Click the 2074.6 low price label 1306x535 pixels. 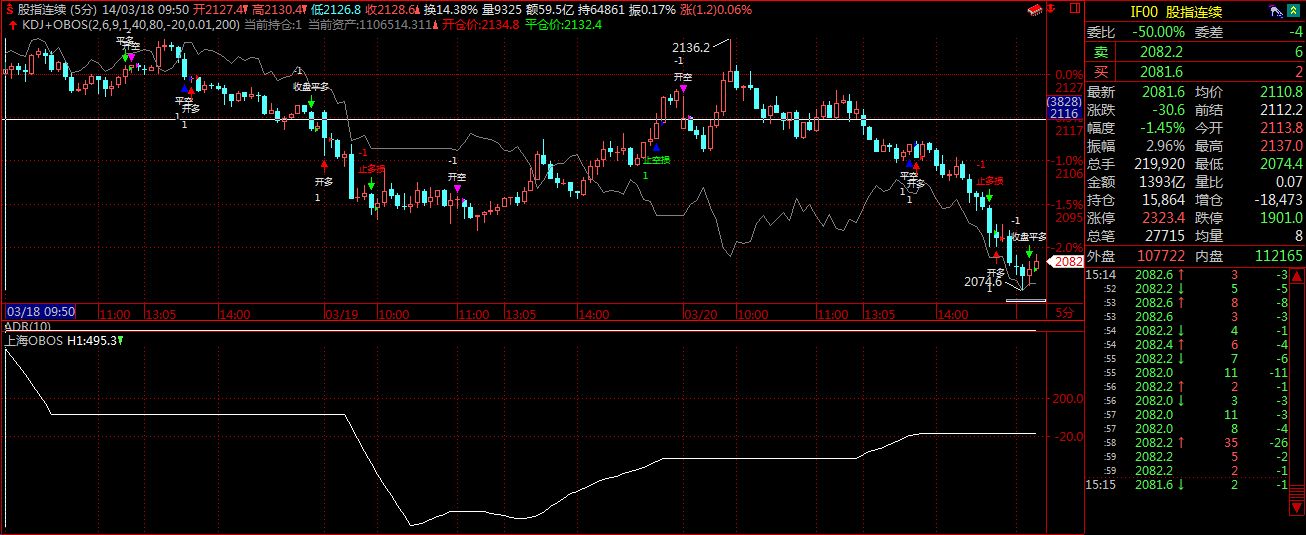pos(982,282)
